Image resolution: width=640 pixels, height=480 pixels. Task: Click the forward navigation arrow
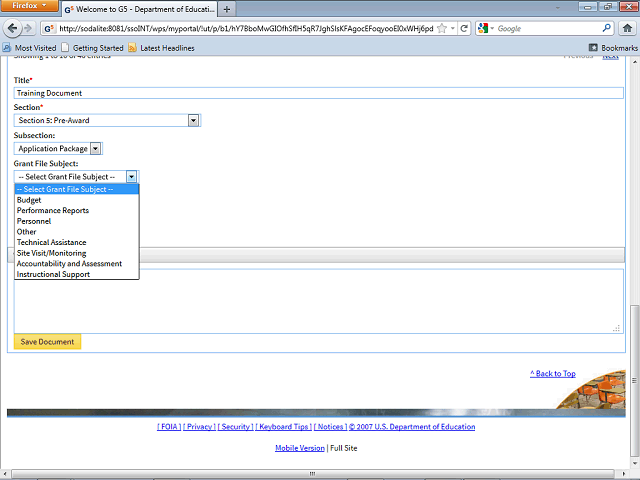pyautogui.click(x=28, y=28)
